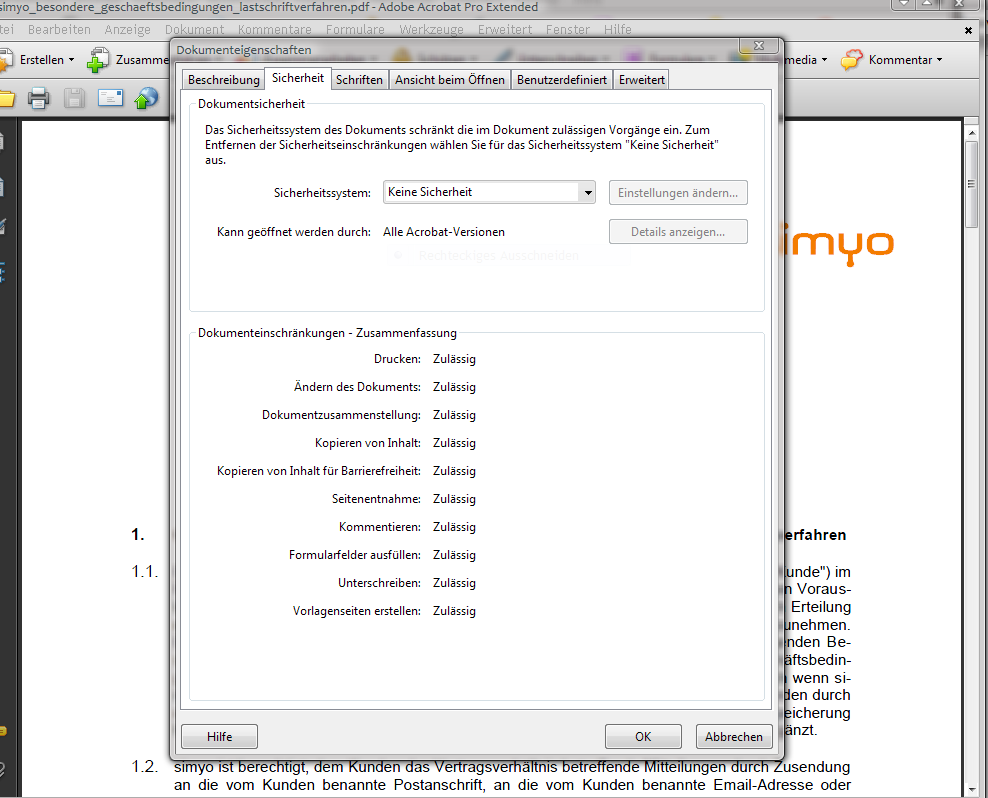
Task: Click the scrollbar down arrow of the document
Action: tap(972, 789)
